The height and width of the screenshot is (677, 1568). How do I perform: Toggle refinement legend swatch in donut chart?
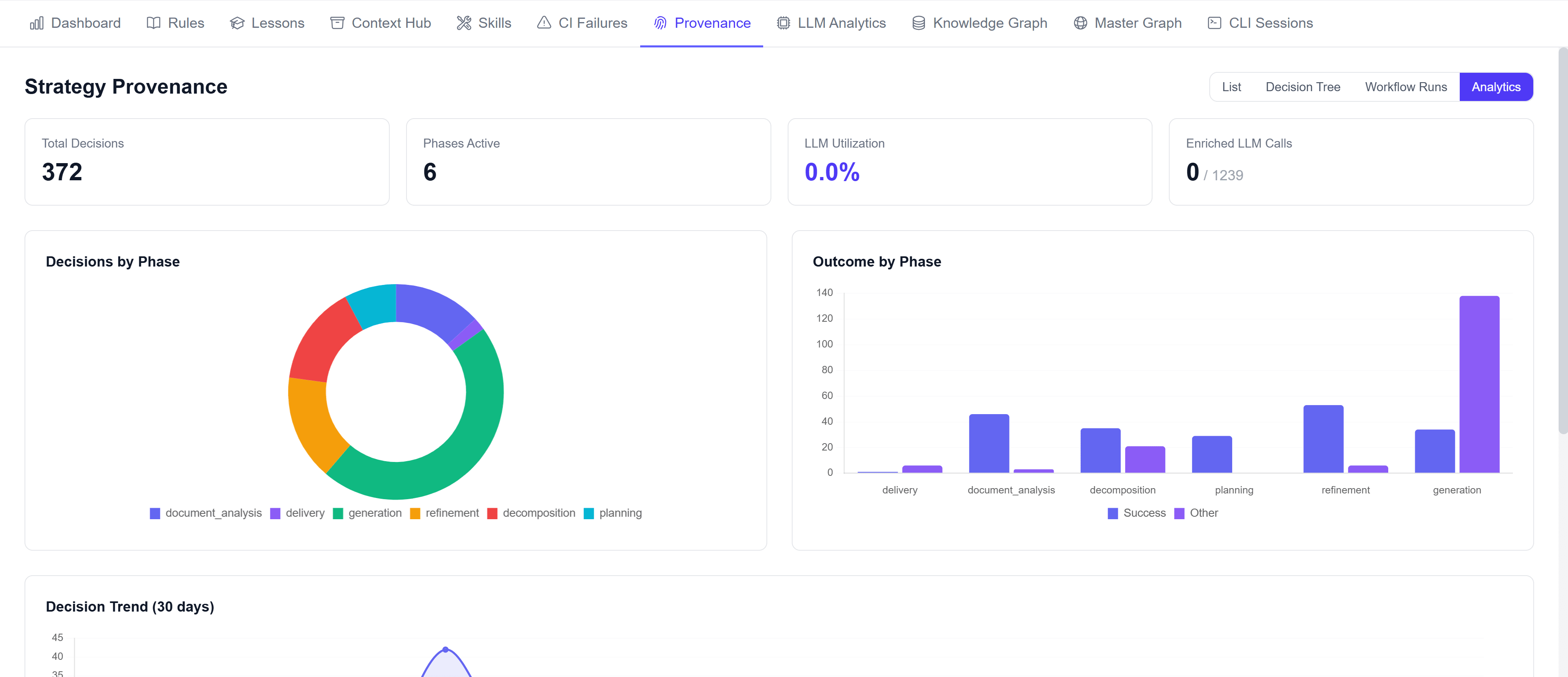point(415,513)
